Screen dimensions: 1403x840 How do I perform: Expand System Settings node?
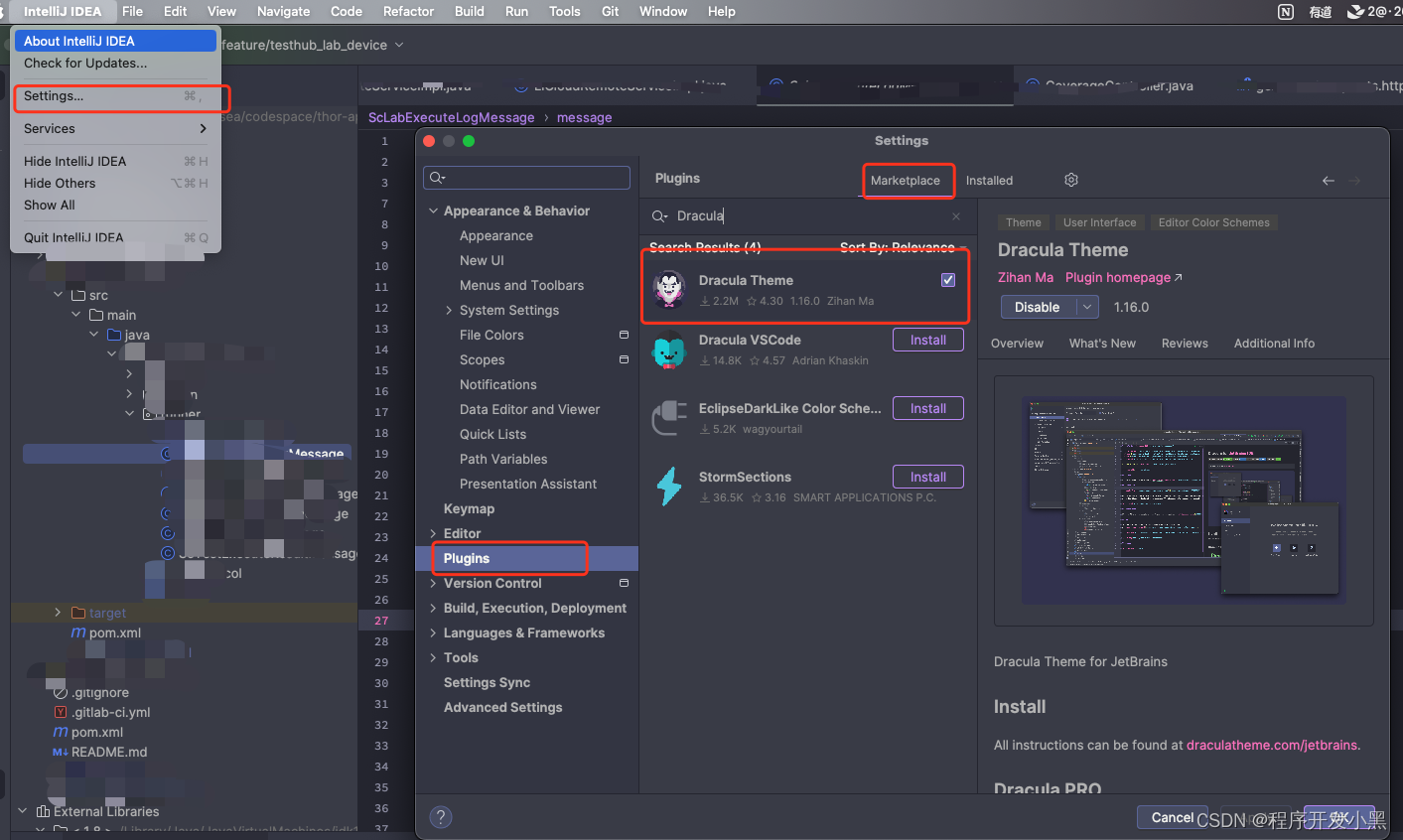pyautogui.click(x=449, y=310)
